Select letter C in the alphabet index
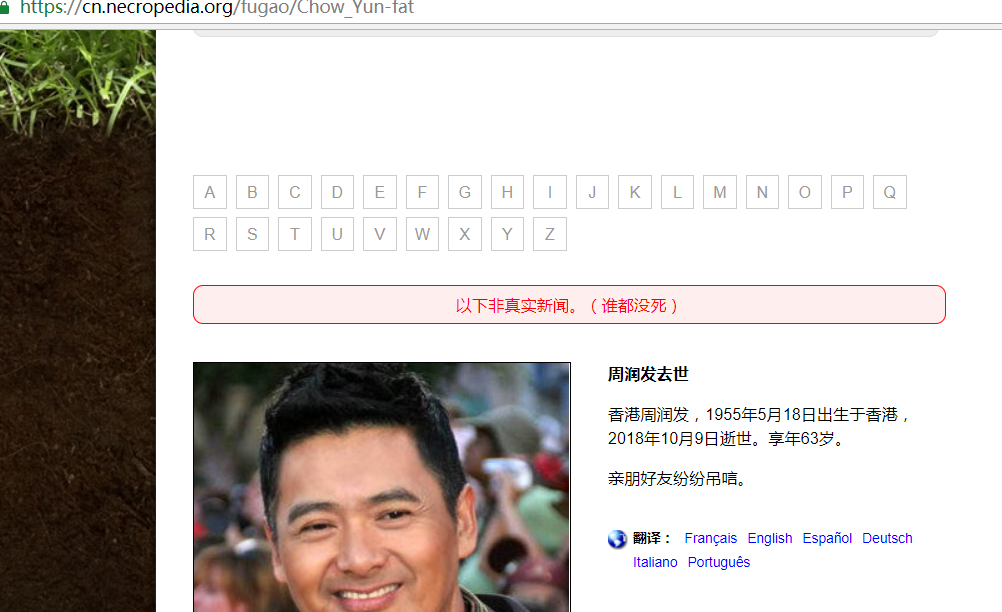 (295, 192)
